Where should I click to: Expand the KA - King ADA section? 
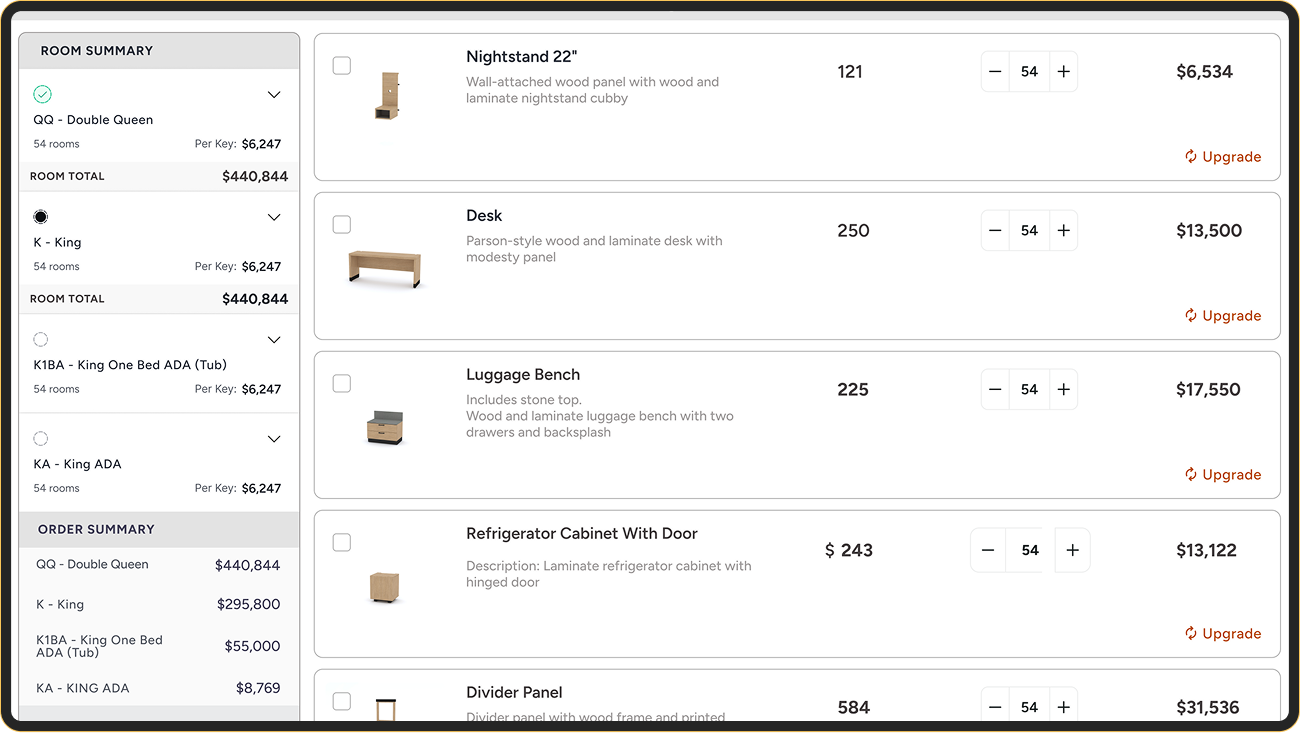(274, 439)
